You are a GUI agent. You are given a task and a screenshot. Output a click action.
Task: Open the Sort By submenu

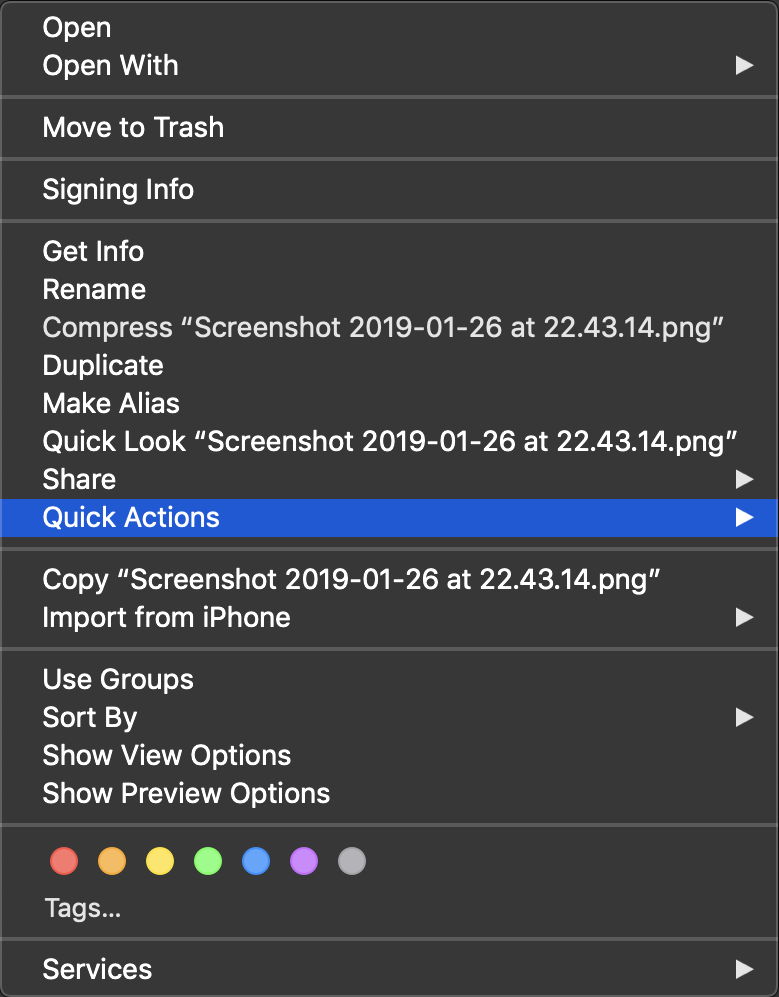(89, 718)
